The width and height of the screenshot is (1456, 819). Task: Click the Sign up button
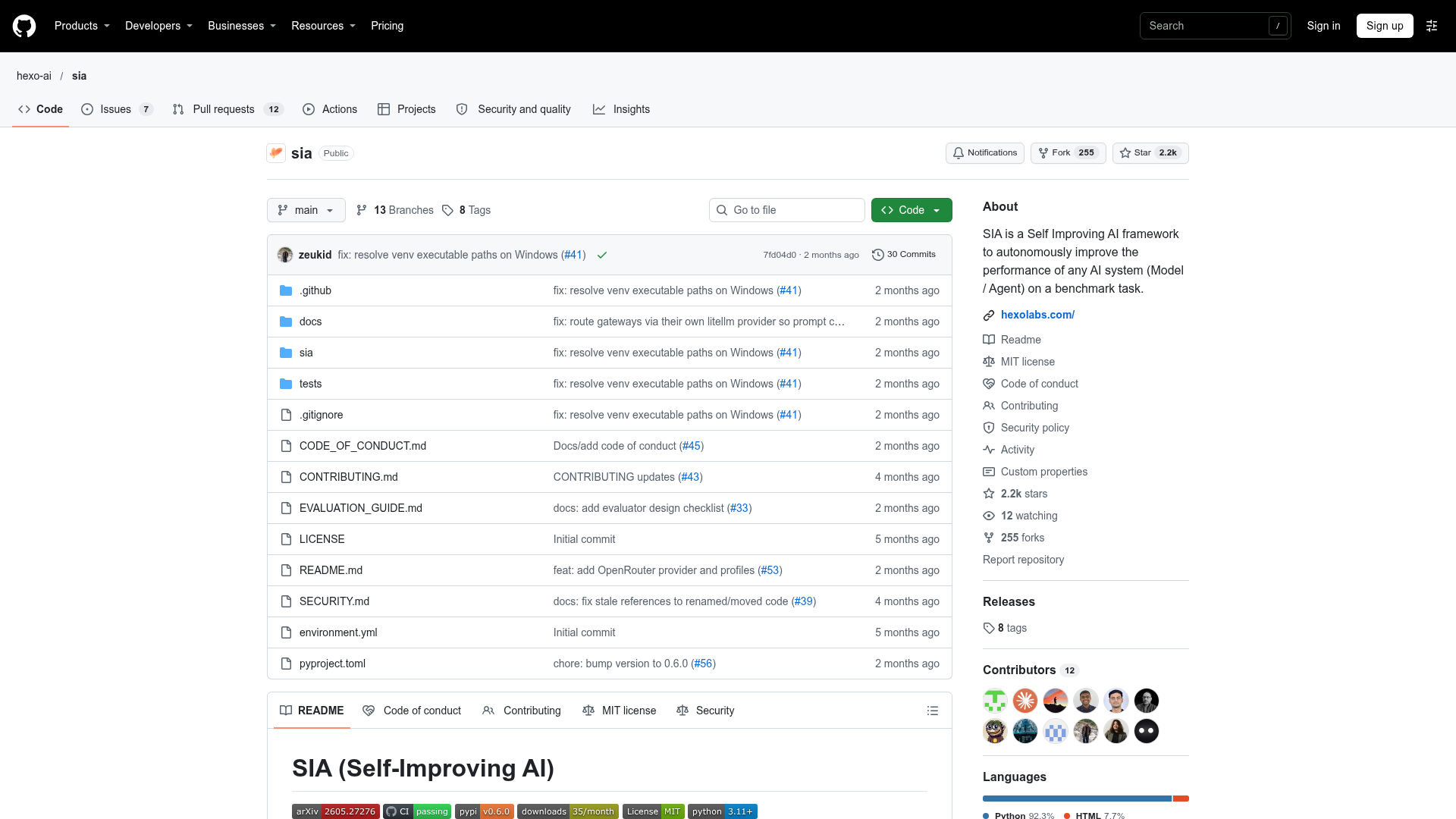pos(1385,26)
